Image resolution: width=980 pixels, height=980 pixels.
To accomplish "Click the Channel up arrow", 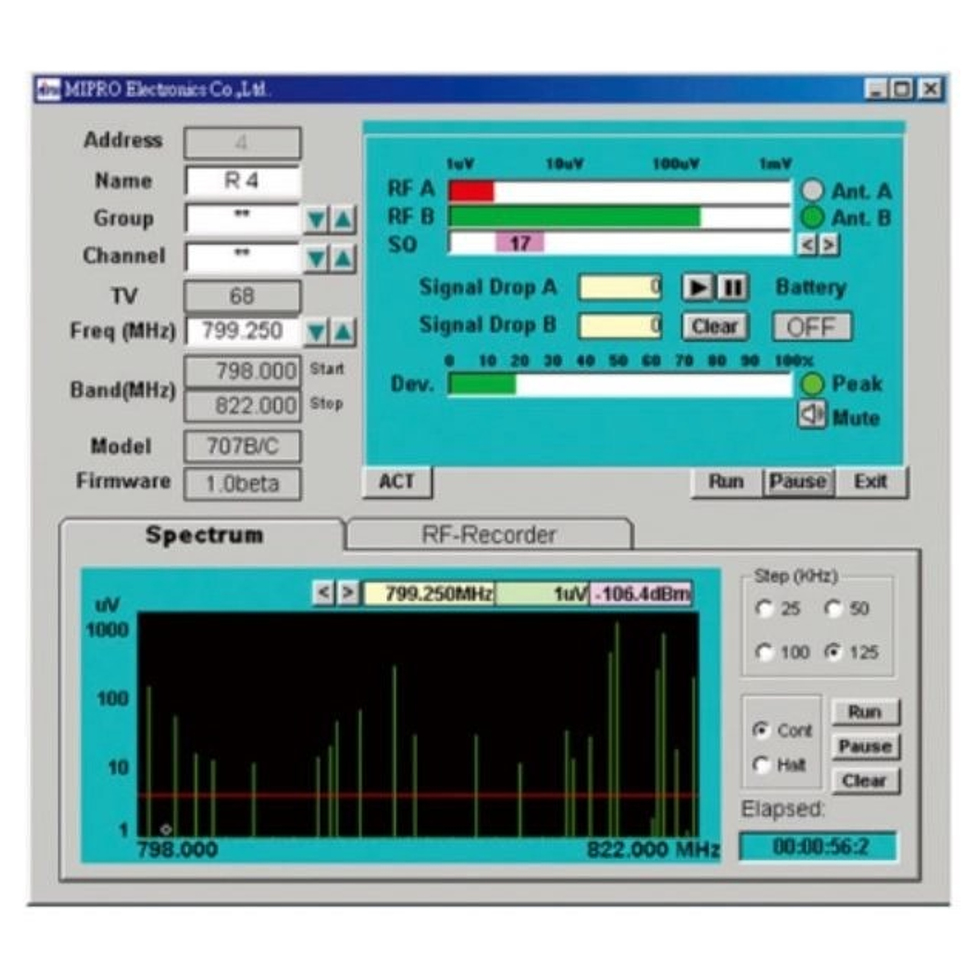I will pyautogui.click(x=343, y=258).
